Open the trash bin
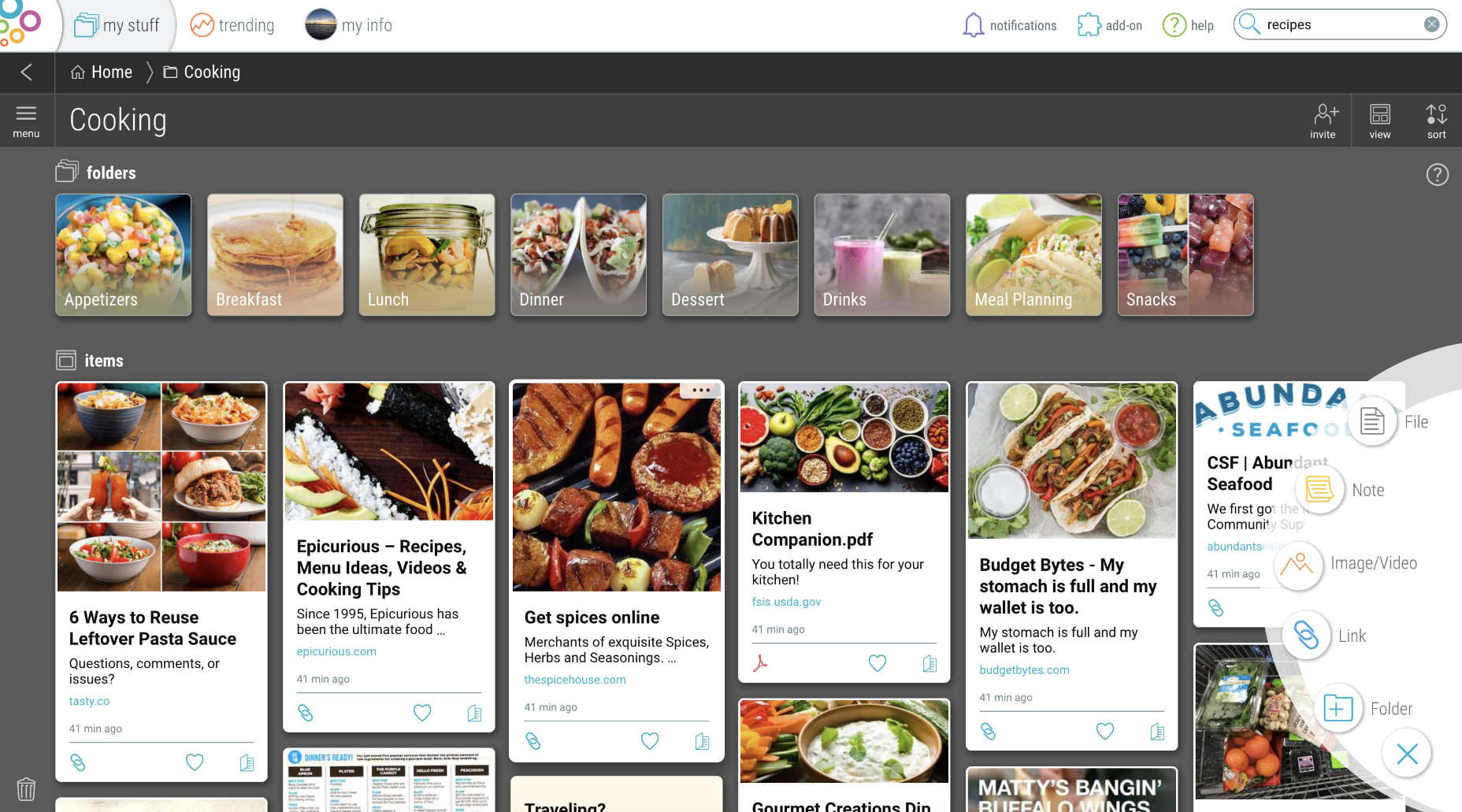1462x812 pixels. click(26, 788)
